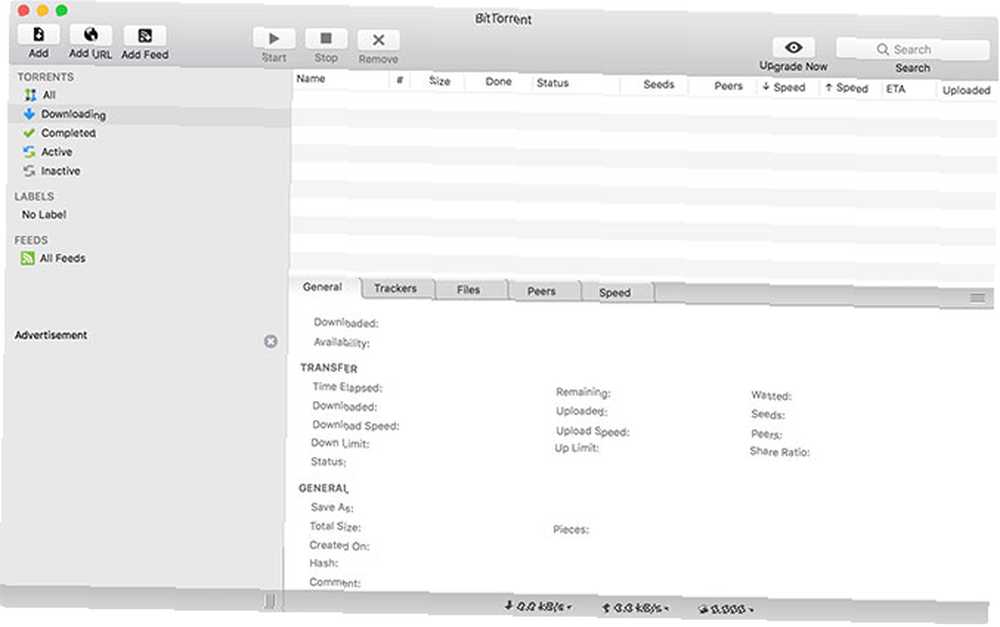This screenshot has width=1000, height=627.
Task: Click the FEEDS section header
Action: (31, 240)
